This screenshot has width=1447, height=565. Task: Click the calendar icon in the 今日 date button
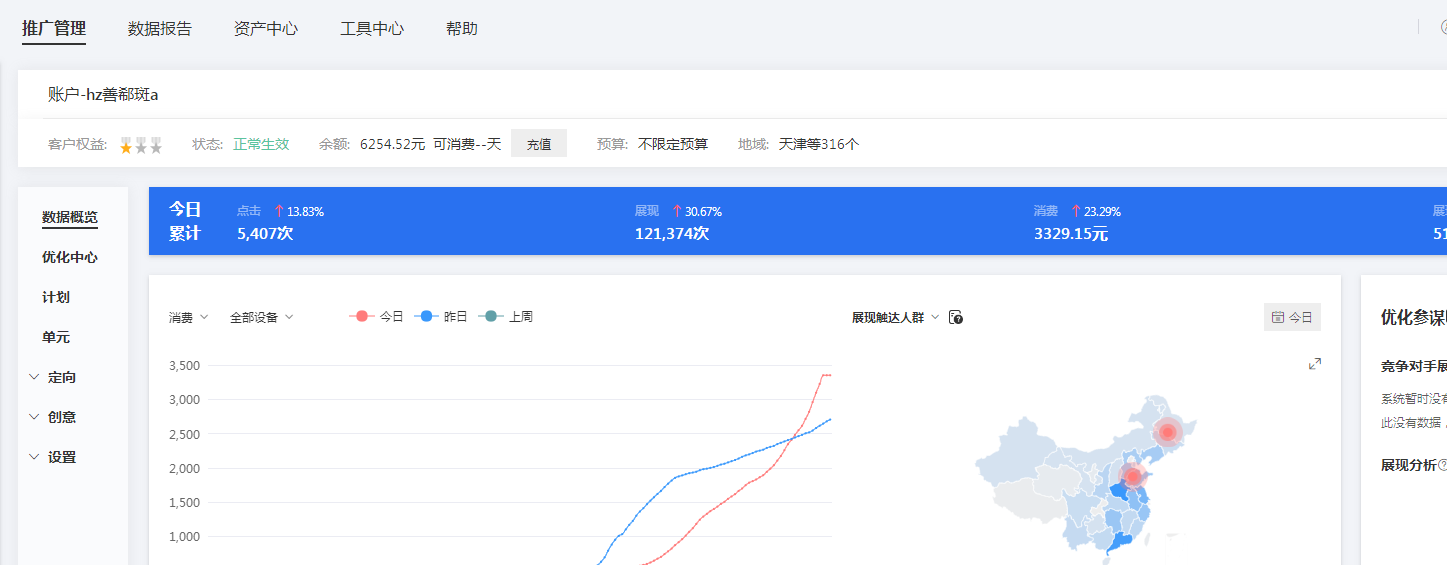[1278, 317]
